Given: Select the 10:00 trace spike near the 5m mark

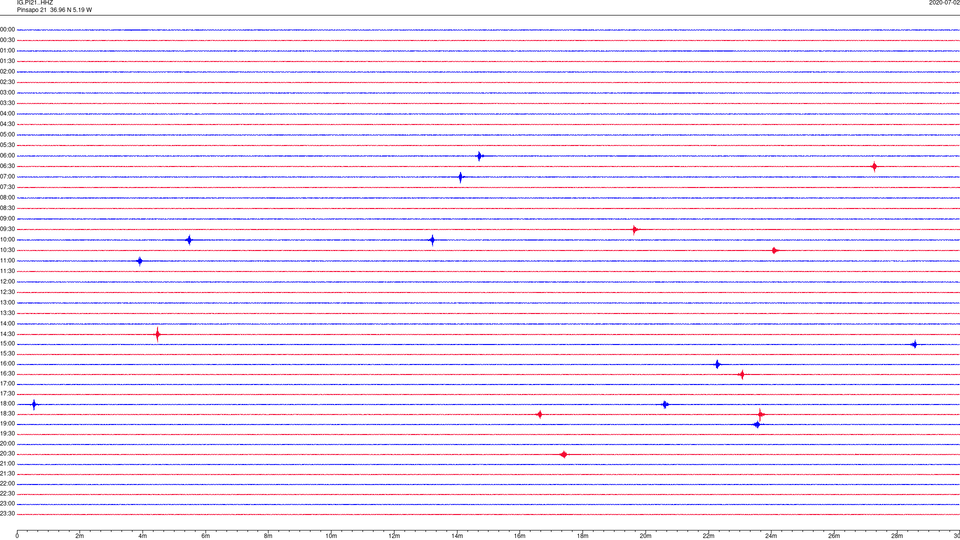Looking at the screenshot, I should click(x=189, y=240).
